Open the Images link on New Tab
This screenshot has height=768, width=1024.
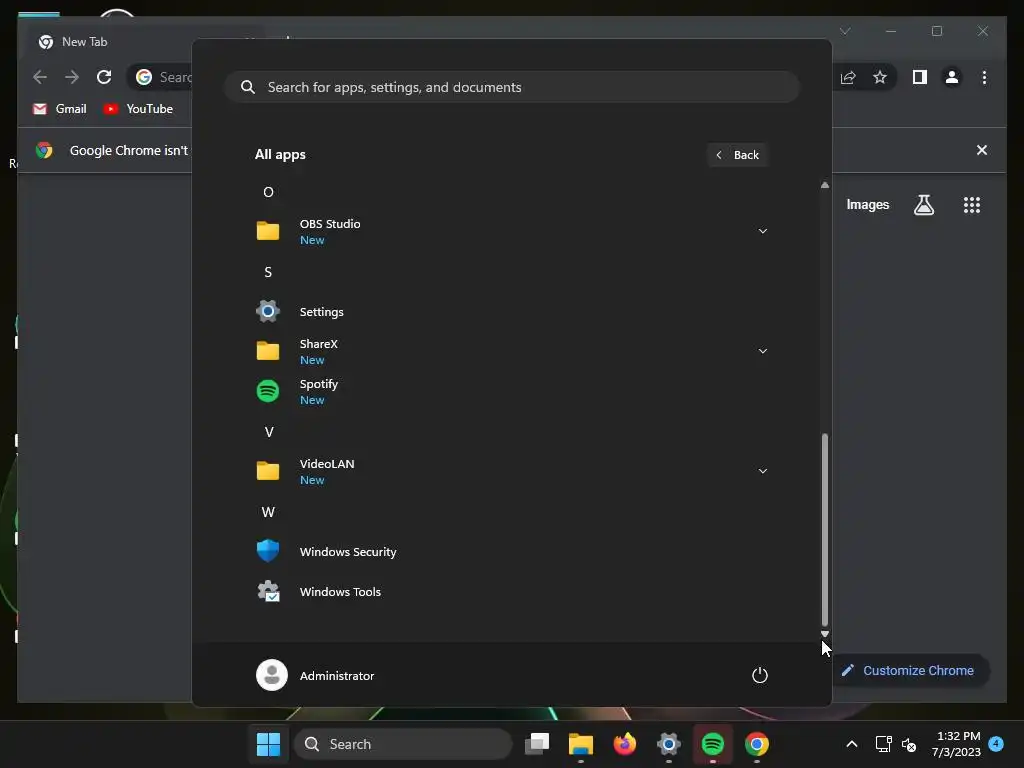(x=867, y=204)
